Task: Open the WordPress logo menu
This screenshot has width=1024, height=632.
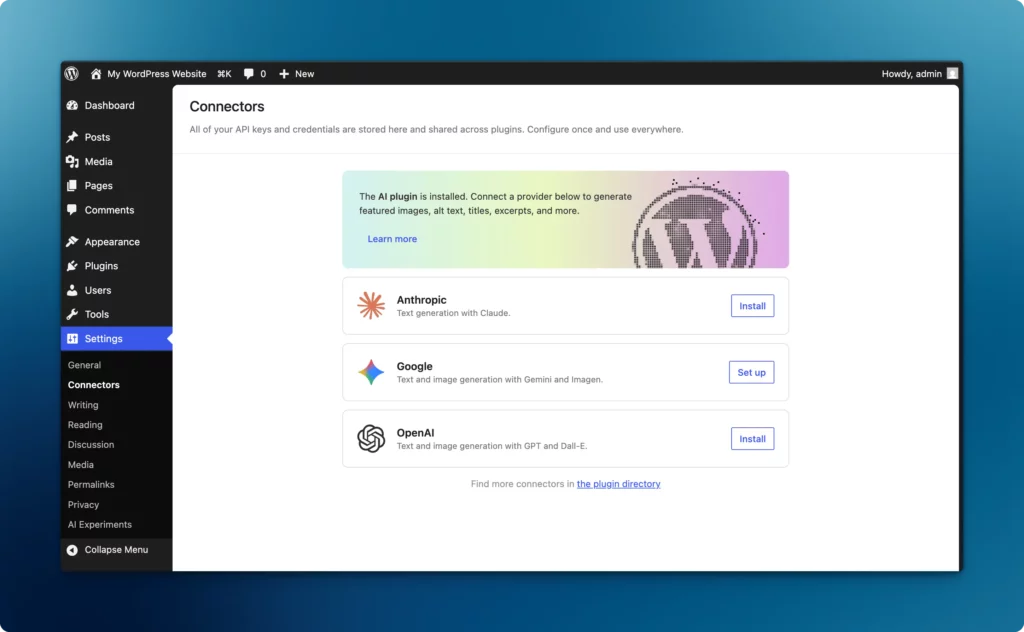Action: 72,74
